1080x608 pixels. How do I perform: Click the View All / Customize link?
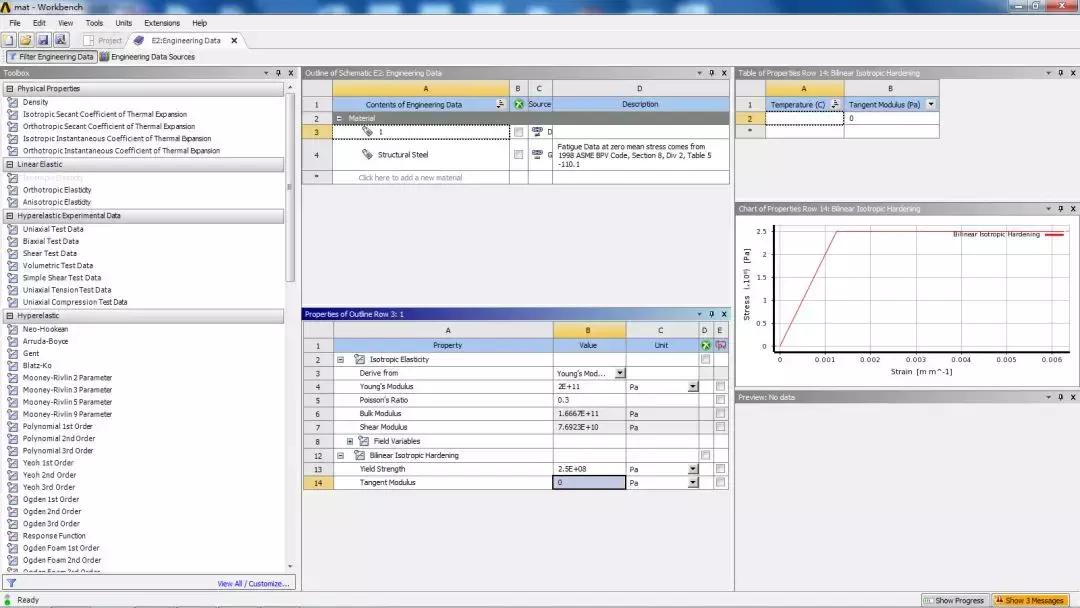click(x=253, y=584)
